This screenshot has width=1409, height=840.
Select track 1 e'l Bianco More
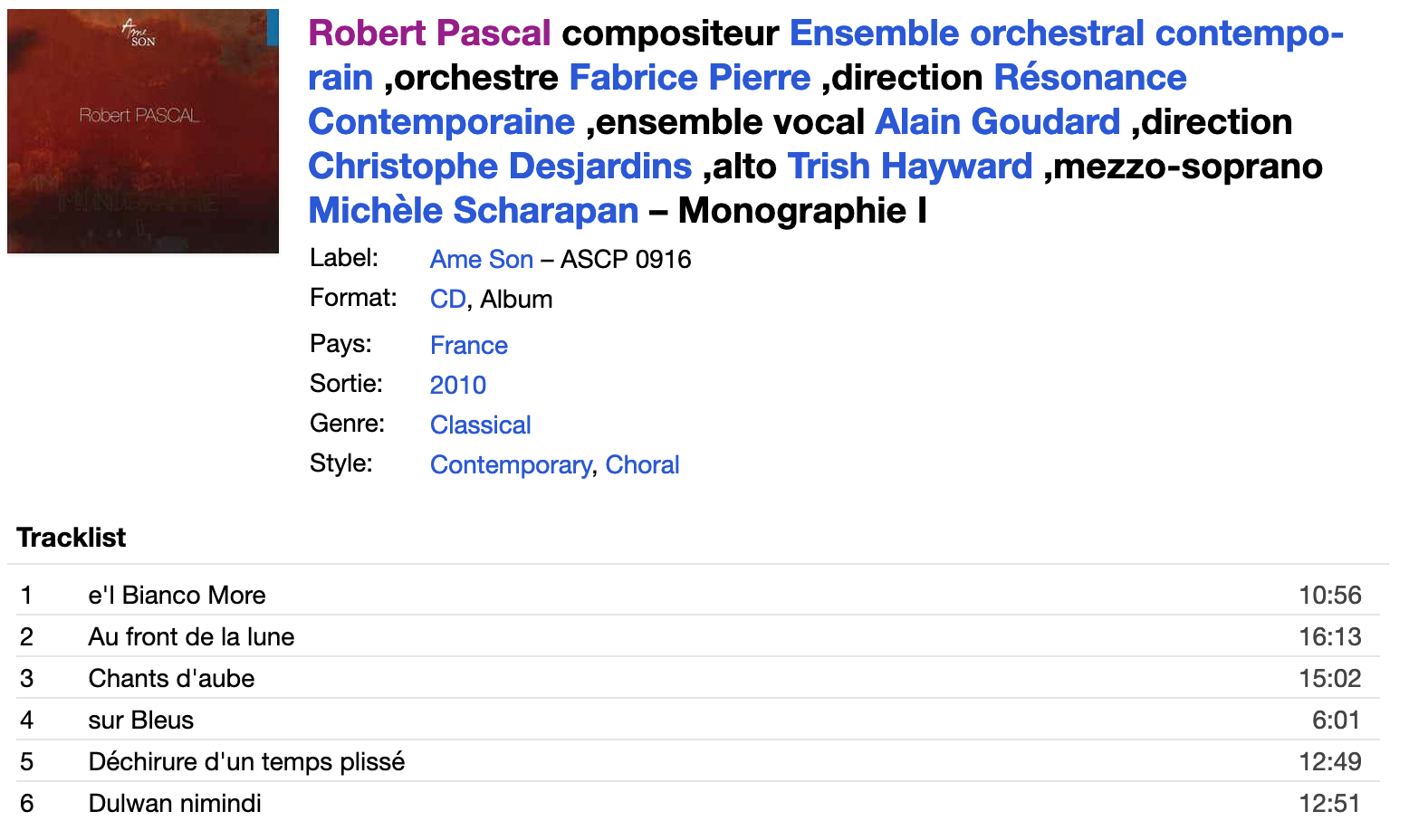coord(177,596)
